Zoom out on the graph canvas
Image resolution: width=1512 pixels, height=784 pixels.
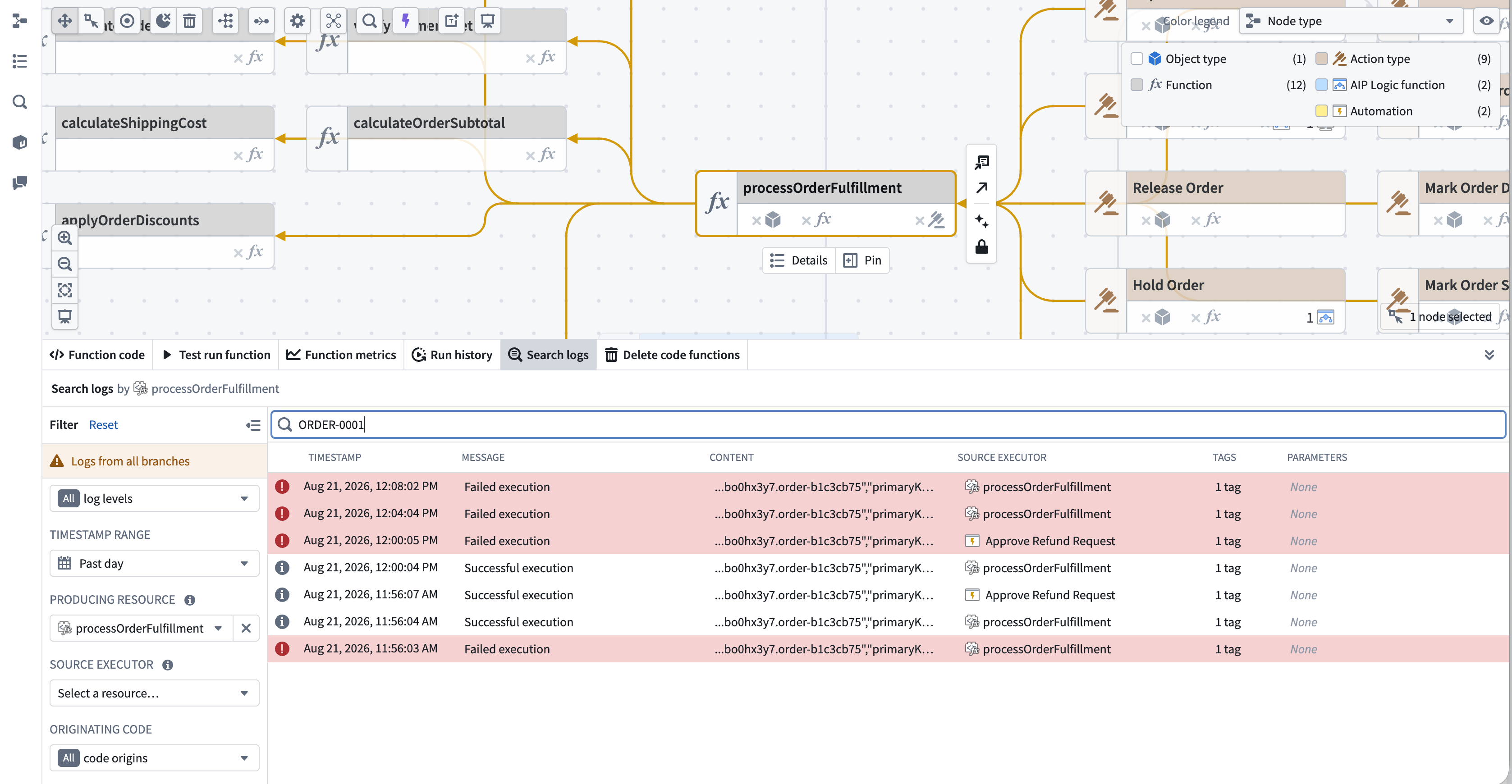tap(64, 264)
